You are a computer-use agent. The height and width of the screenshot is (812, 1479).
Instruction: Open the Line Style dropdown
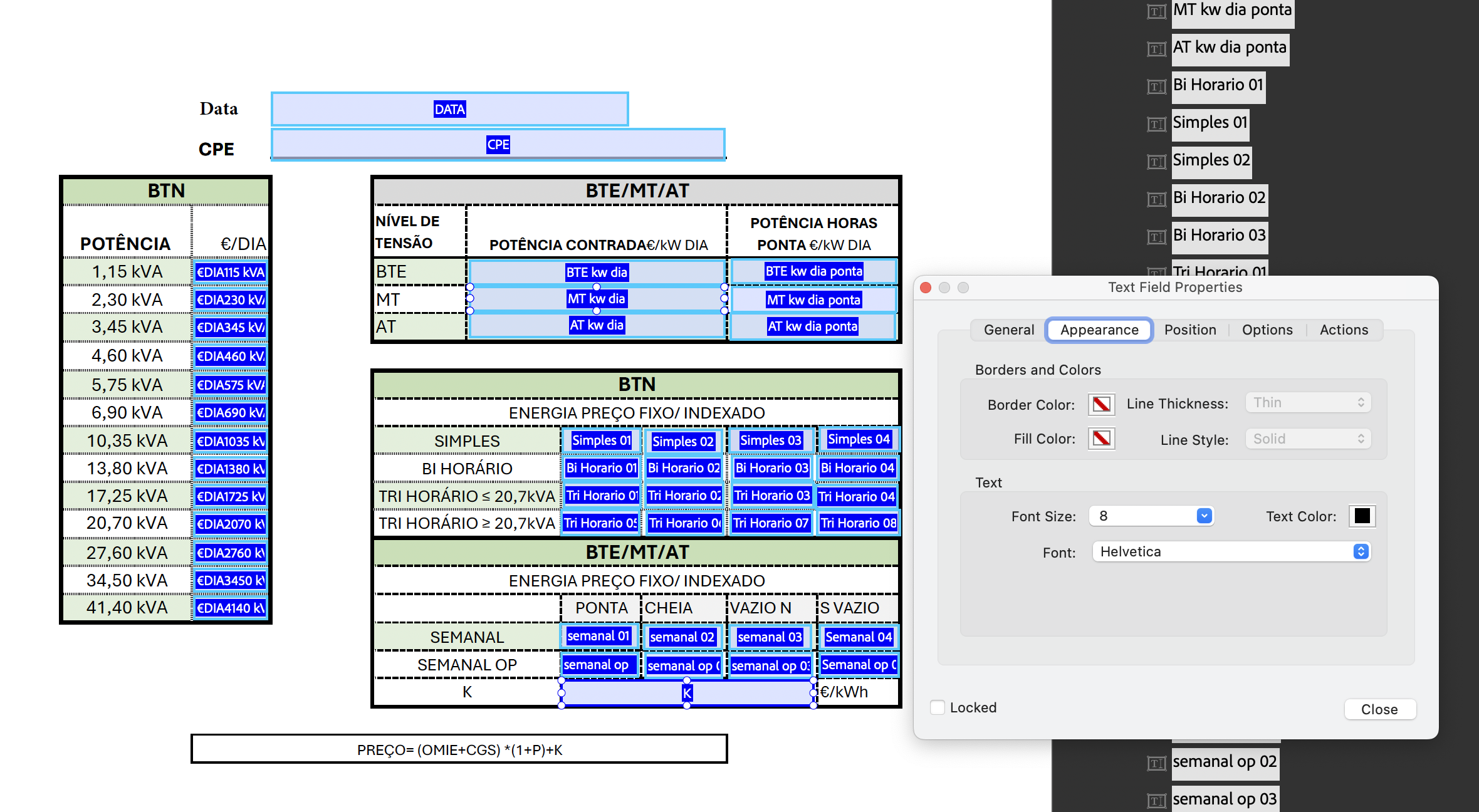(x=1308, y=439)
